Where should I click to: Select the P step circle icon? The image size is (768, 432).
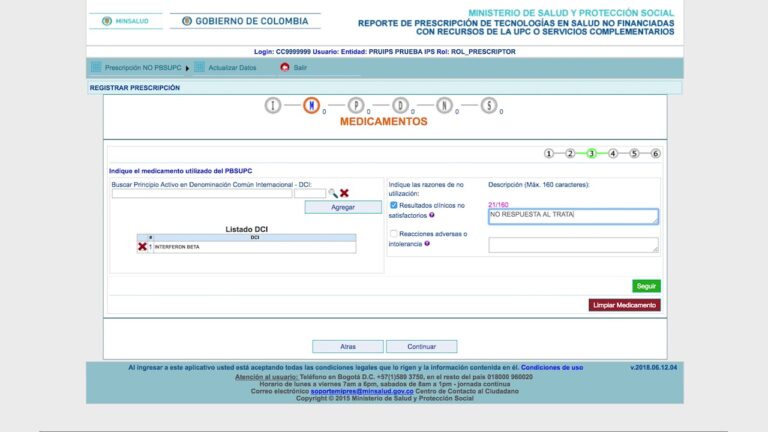pos(356,105)
